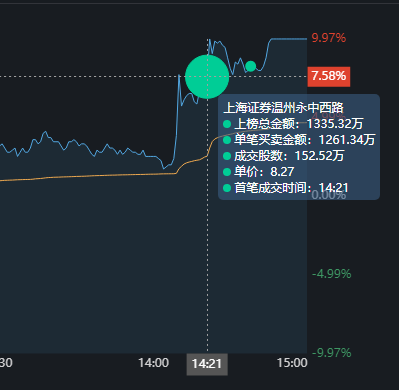This screenshot has height=390, width=399.
Task: Click the 9.97% upper limit axis label
Action: pyautogui.click(x=329, y=38)
